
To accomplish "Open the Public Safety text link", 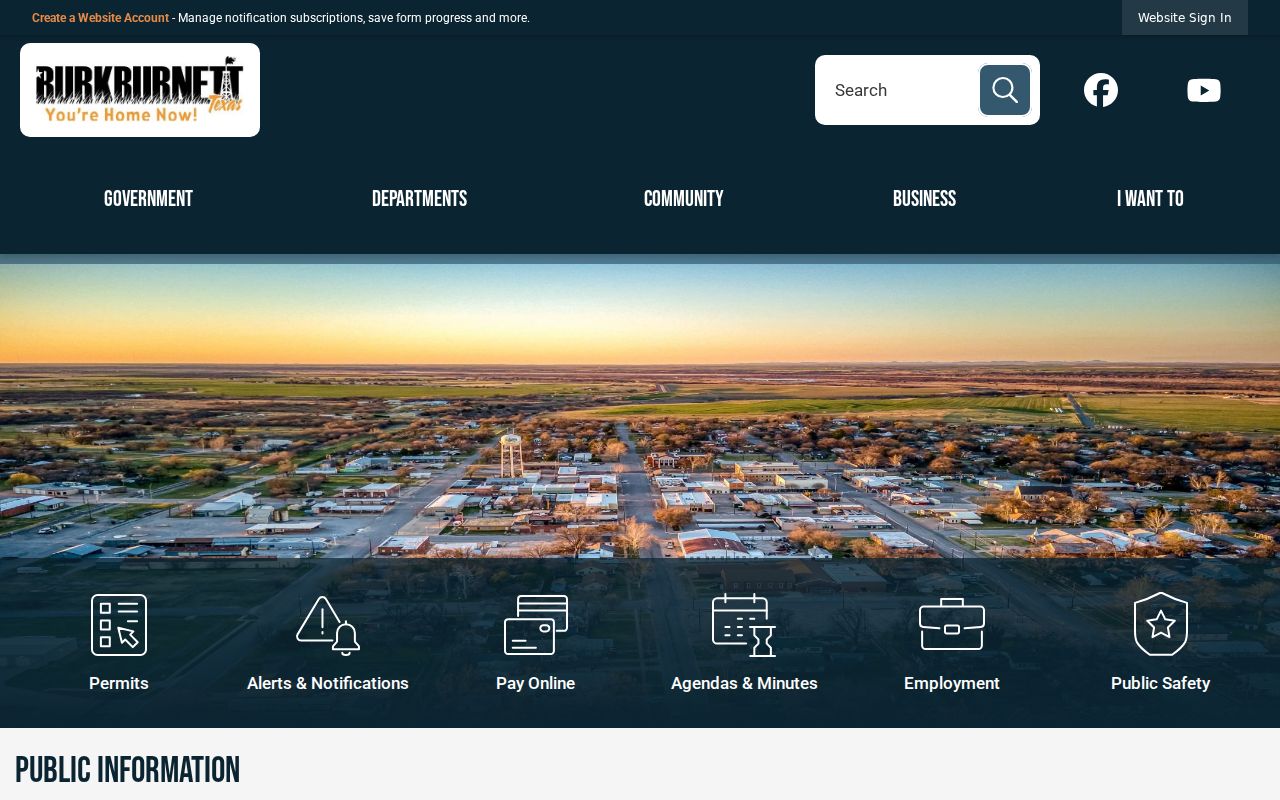I will click(1161, 683).
